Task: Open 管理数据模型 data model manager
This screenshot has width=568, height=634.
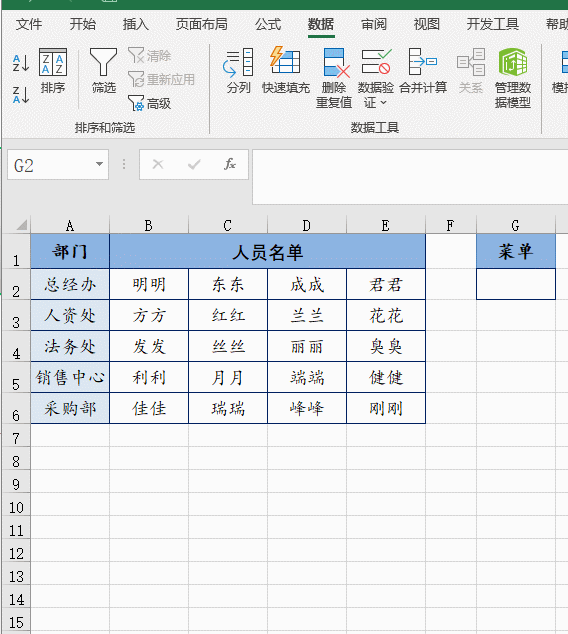Action: click(513, 78)
